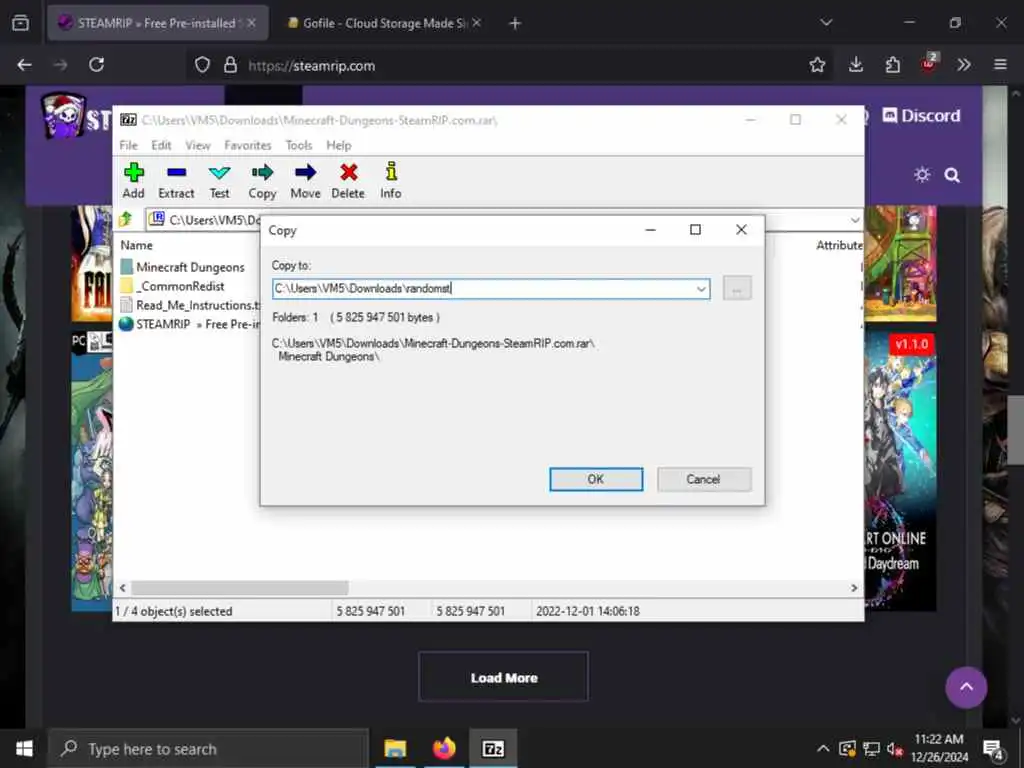The image size is (1024, 768).
Task: Open Firefox extensions icon
Action: 892,65
